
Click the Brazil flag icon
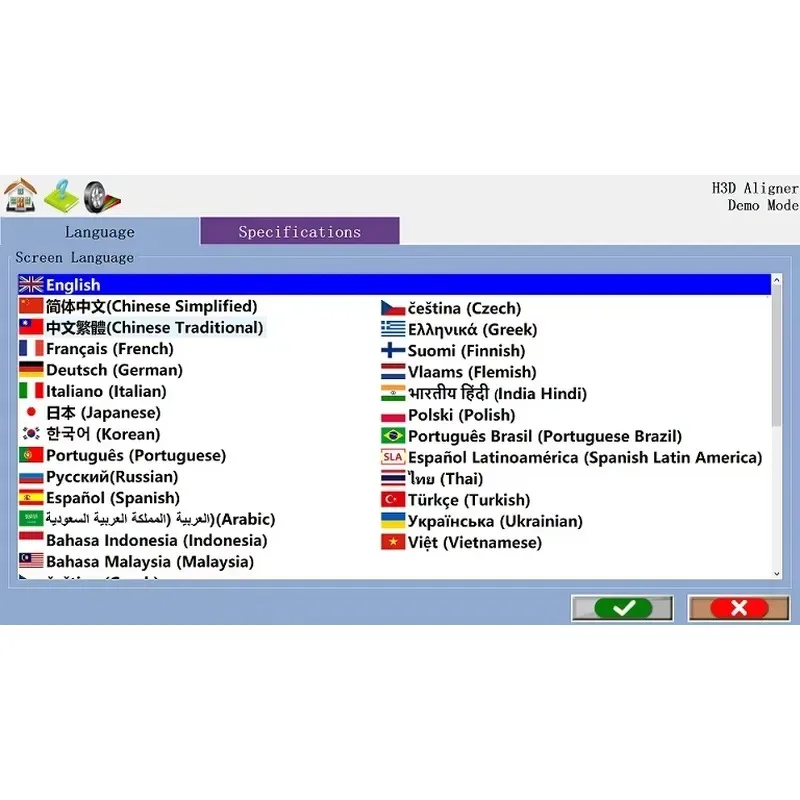point(393,436)
